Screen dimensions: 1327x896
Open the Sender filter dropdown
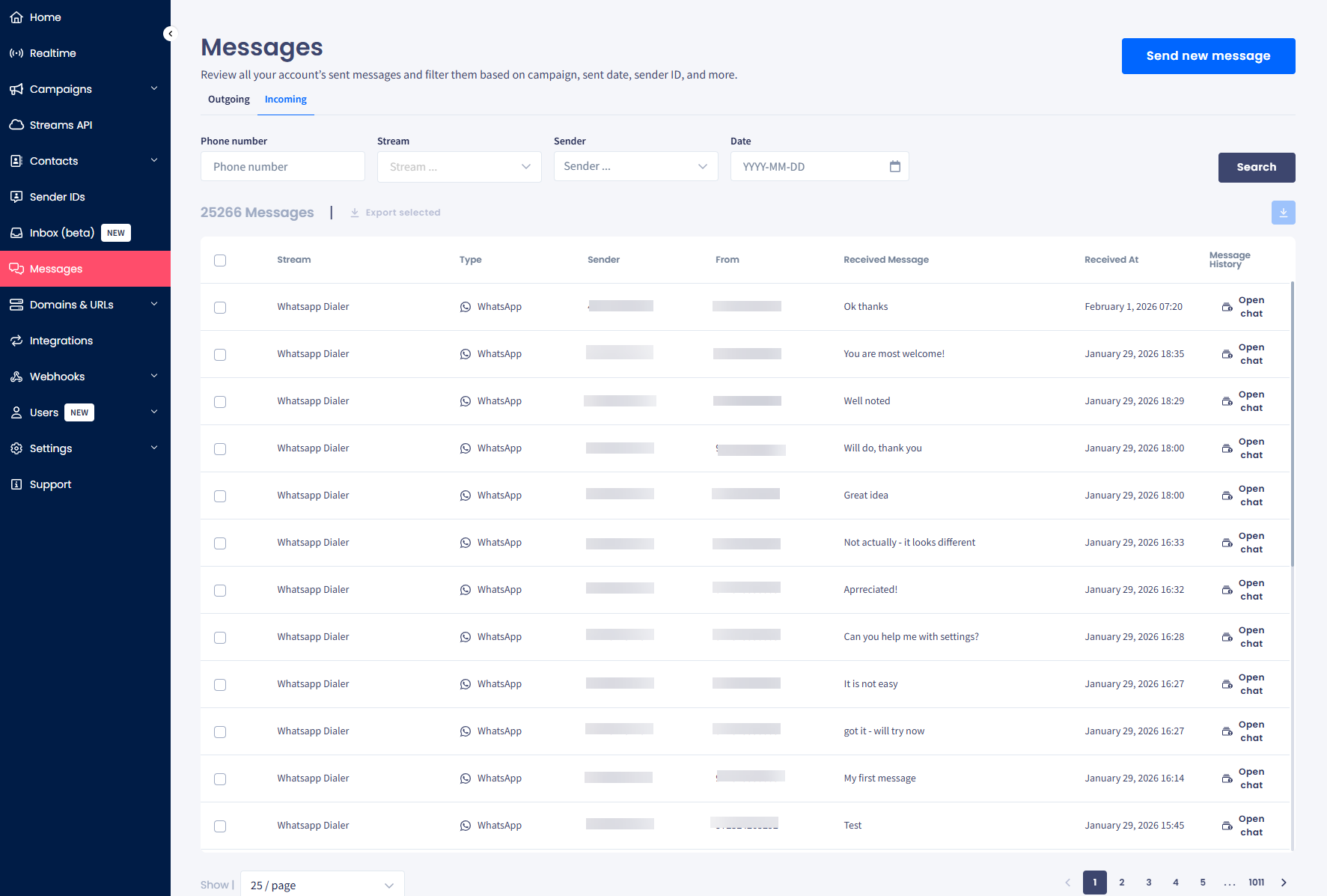click(x=635, y=165)
